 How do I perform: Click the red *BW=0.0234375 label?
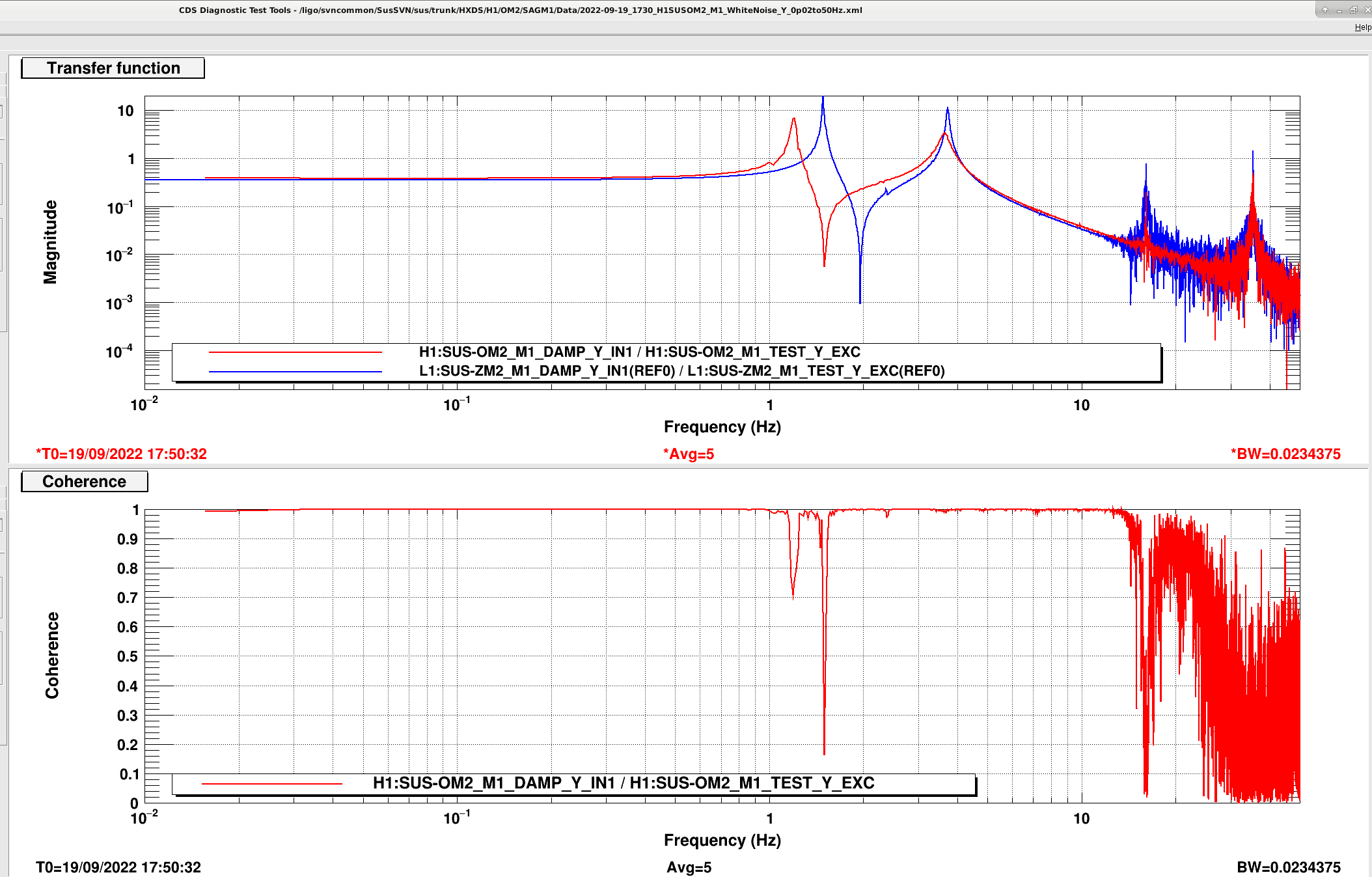(1285, 454)
